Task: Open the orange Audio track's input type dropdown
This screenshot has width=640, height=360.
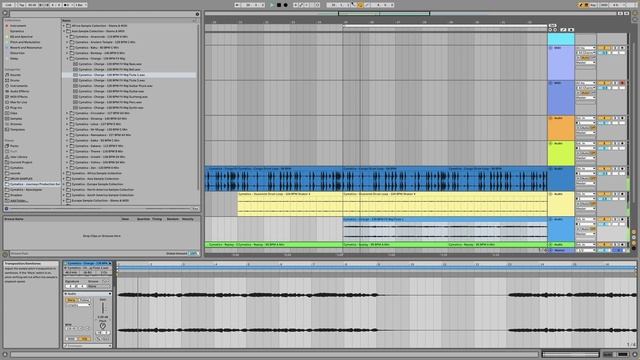Action: 586,118
